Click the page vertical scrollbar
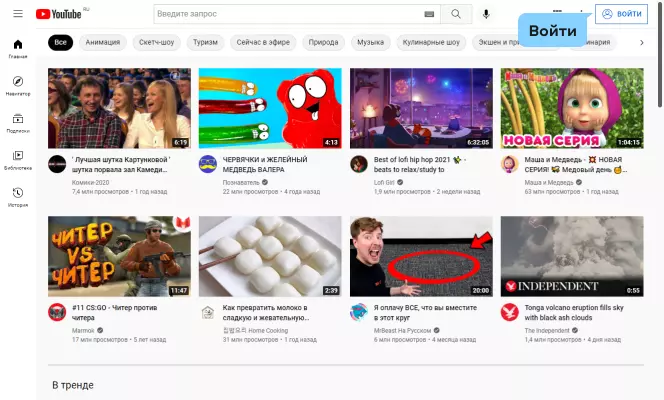This screenshot has height=400, width=664. [660, 55]
